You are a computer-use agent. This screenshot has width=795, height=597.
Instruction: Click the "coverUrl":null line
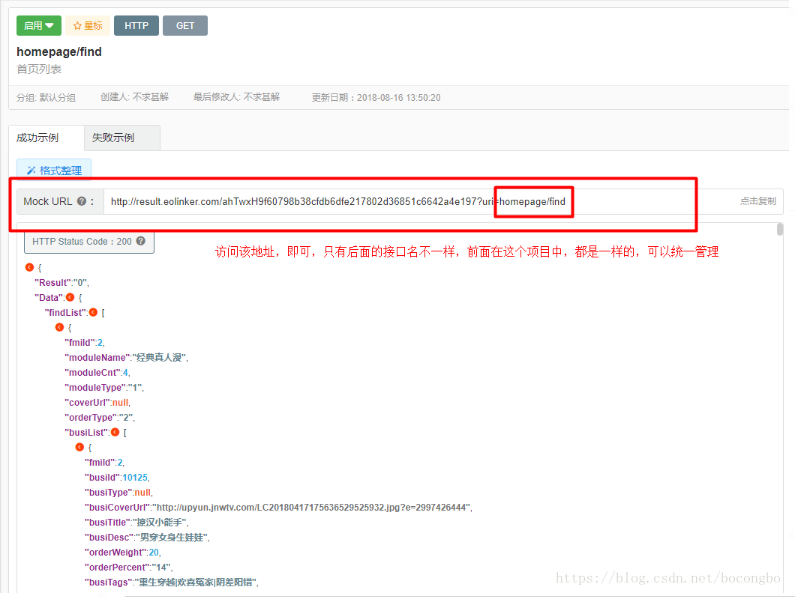coord(97,402)
